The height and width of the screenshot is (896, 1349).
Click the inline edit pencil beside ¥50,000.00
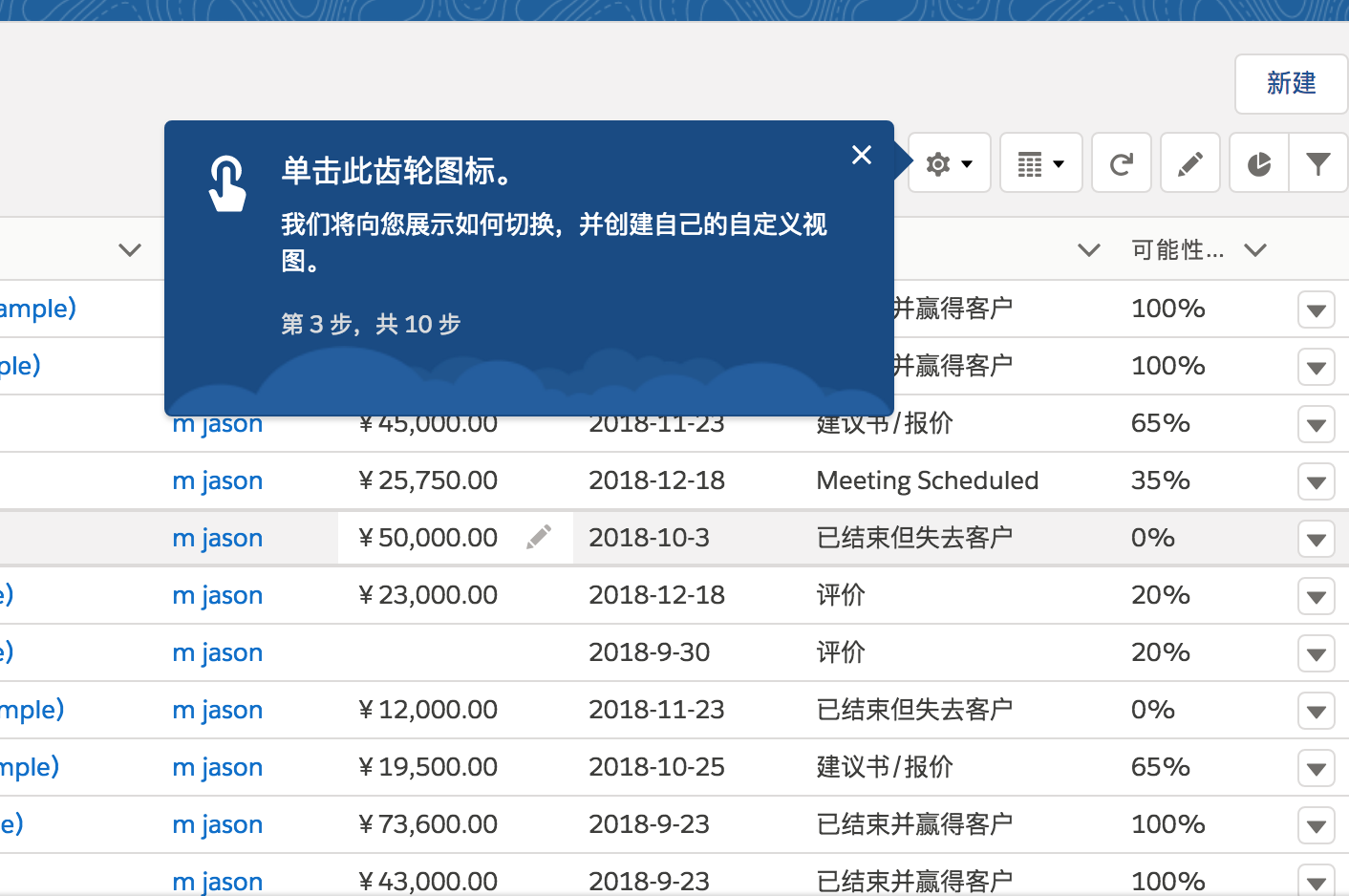coord(539,537)
